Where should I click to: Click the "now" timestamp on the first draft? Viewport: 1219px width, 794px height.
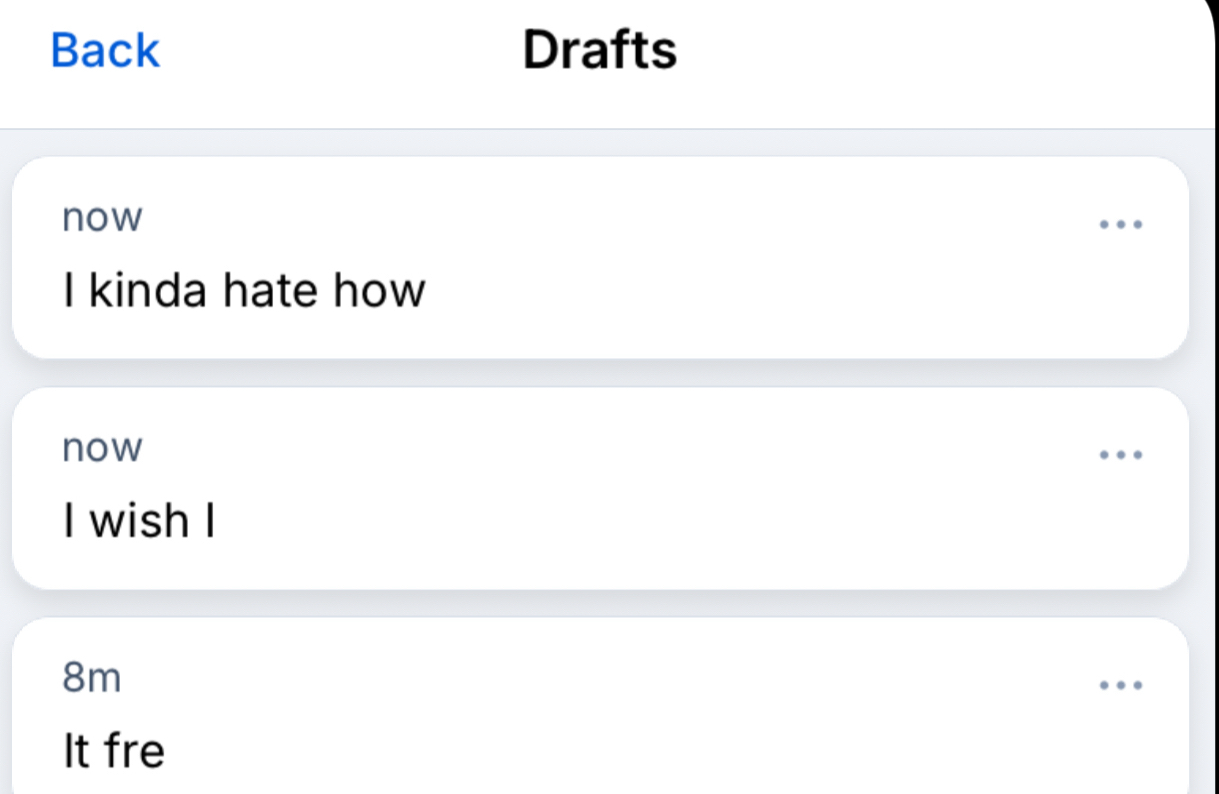102,217
